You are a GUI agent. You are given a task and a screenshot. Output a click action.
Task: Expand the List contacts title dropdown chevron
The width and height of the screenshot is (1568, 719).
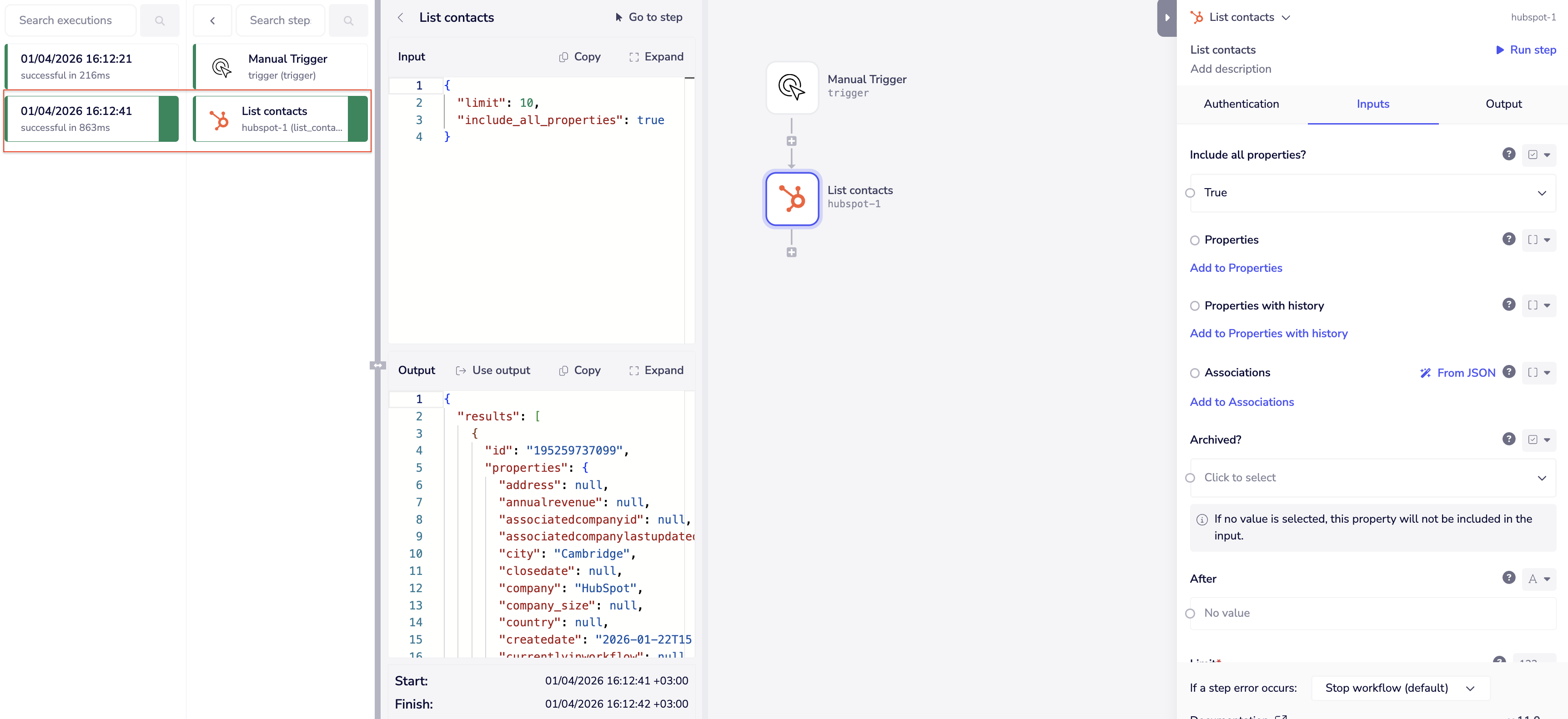[x=1286, y=17]
